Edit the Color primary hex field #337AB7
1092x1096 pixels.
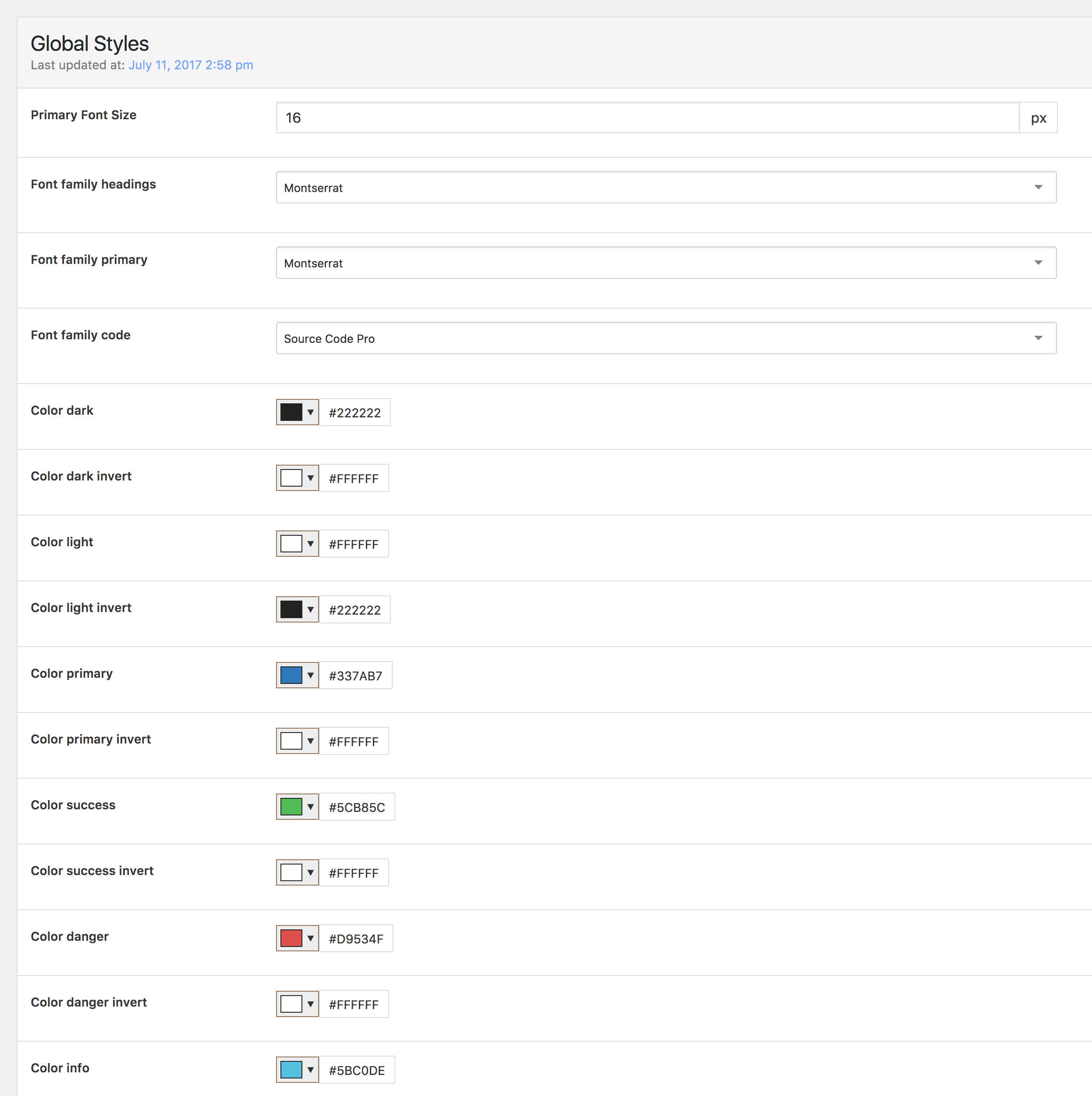pyautogui.click(x=355, y=676)
